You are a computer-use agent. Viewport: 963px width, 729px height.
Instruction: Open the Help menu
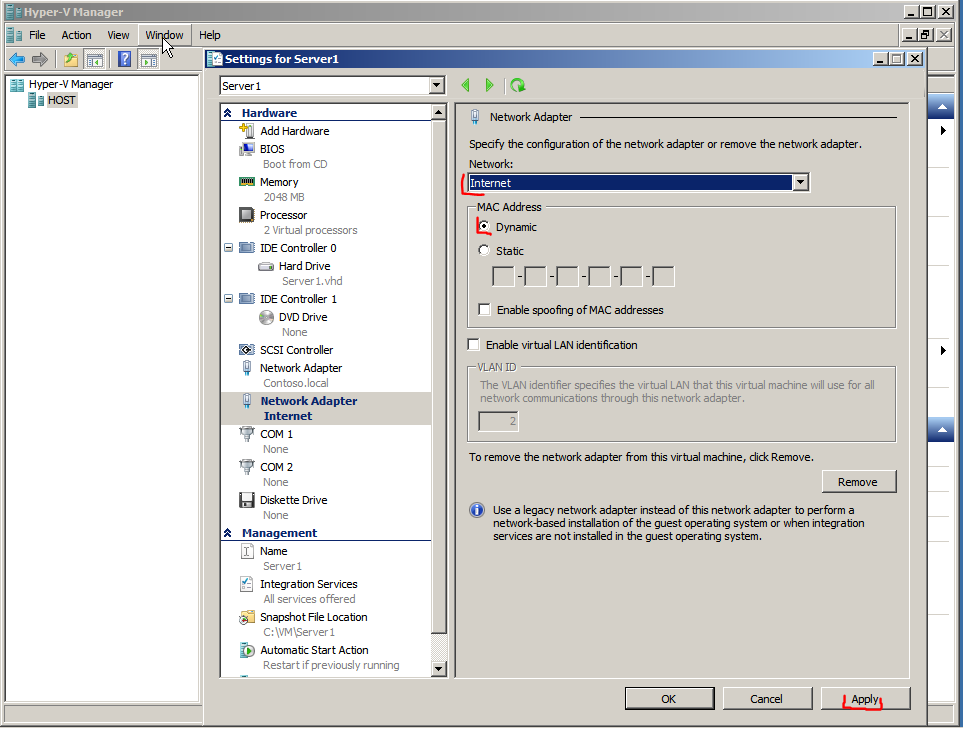click(x=209, y=35)
